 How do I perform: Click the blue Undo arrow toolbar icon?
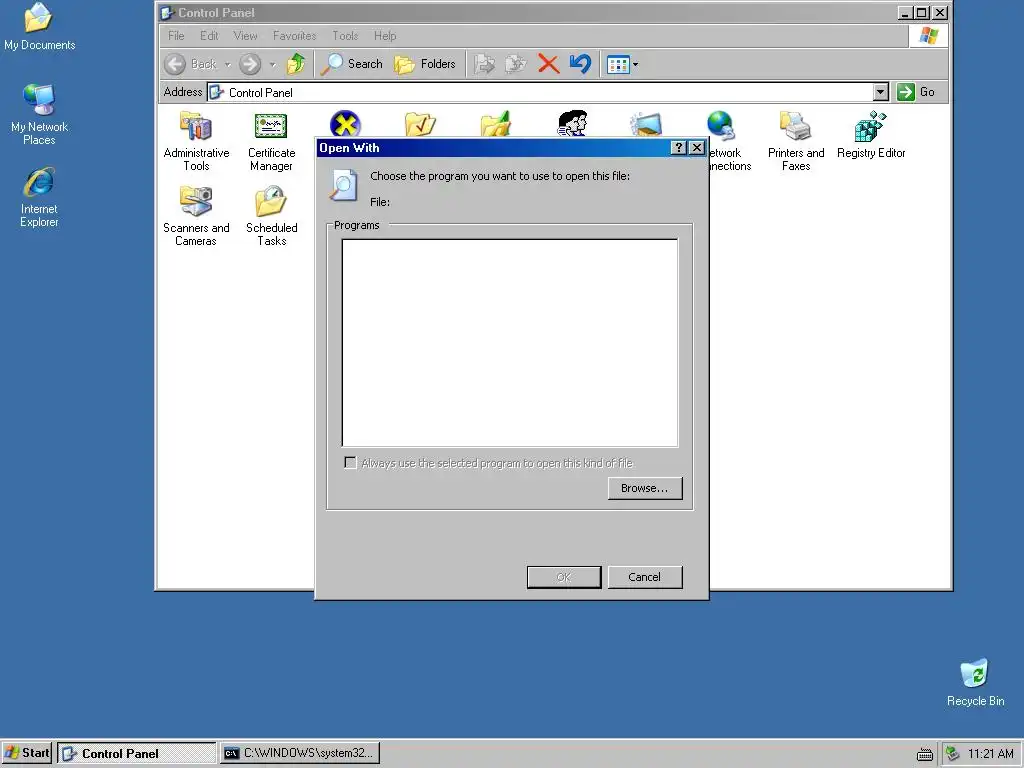pyautogui.click(x=580, y=64)
